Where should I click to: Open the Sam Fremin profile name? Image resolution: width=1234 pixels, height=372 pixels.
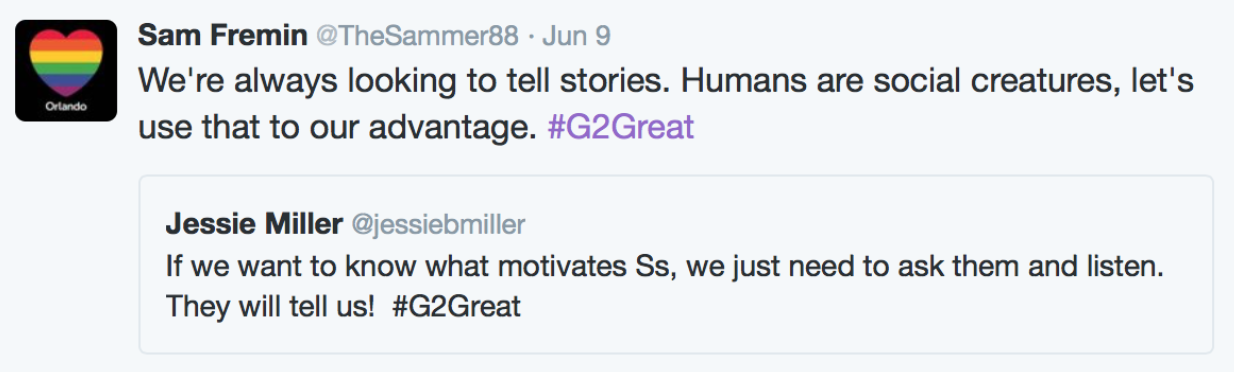tap(222, 36)
